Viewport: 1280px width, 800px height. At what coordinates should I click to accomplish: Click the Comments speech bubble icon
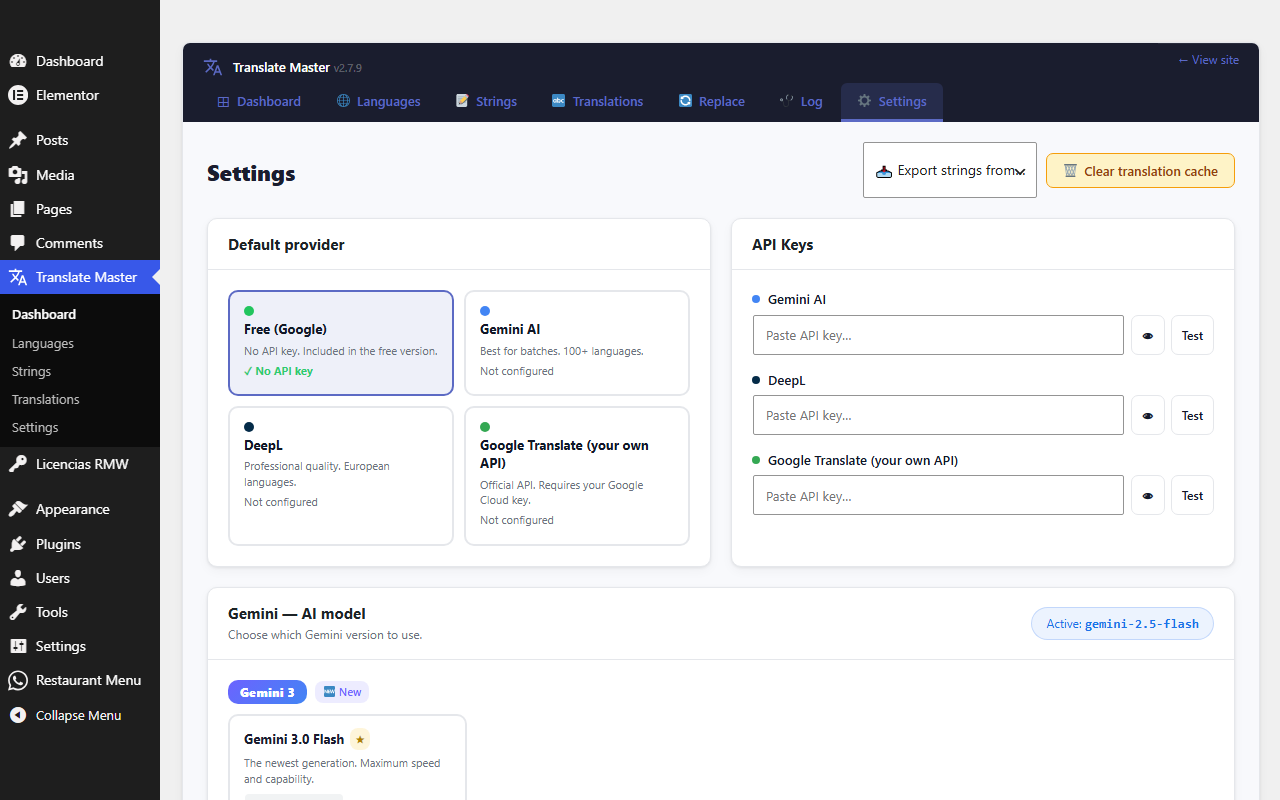click(18, 243)
